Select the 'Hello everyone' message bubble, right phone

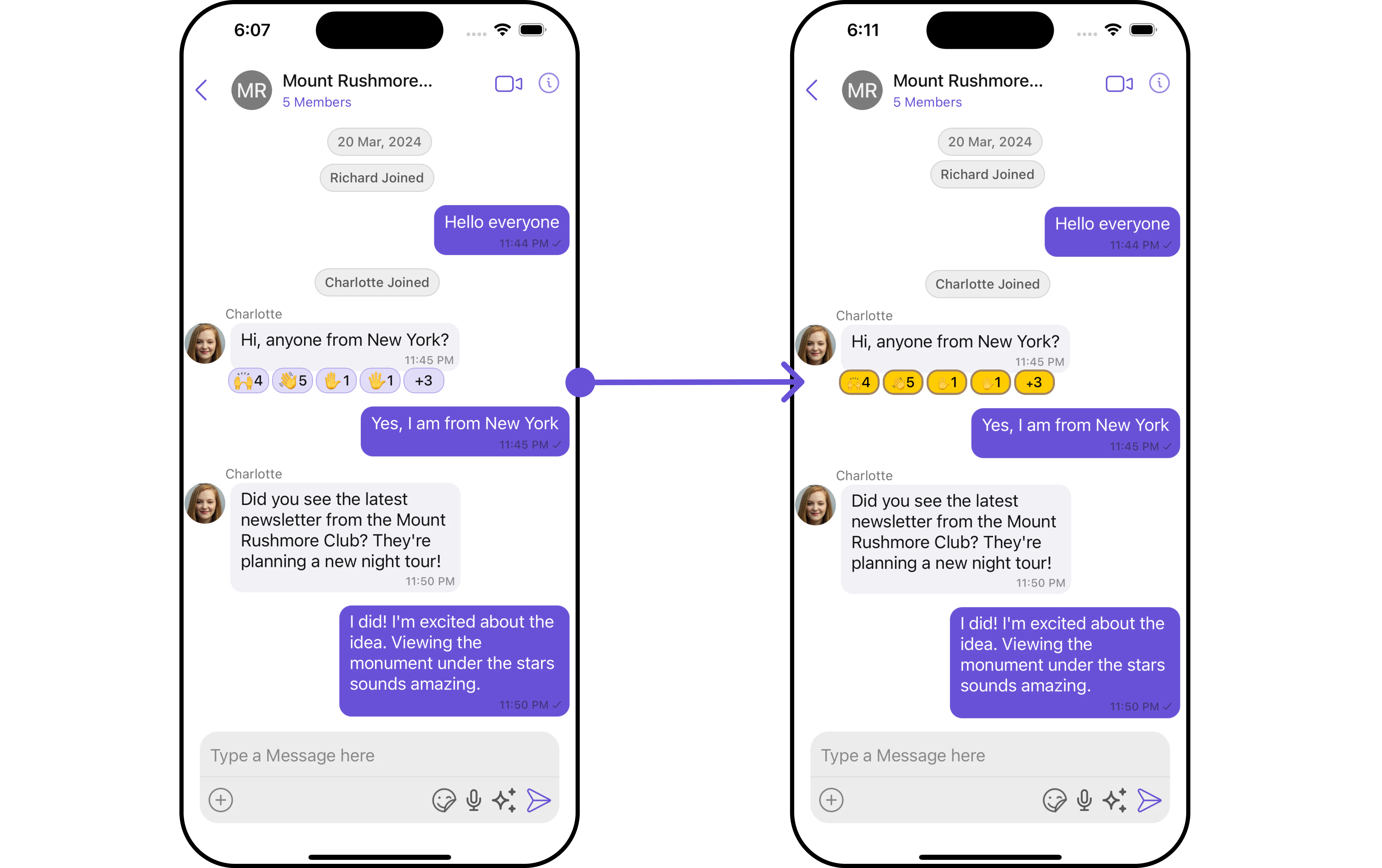coord(1112,231)
